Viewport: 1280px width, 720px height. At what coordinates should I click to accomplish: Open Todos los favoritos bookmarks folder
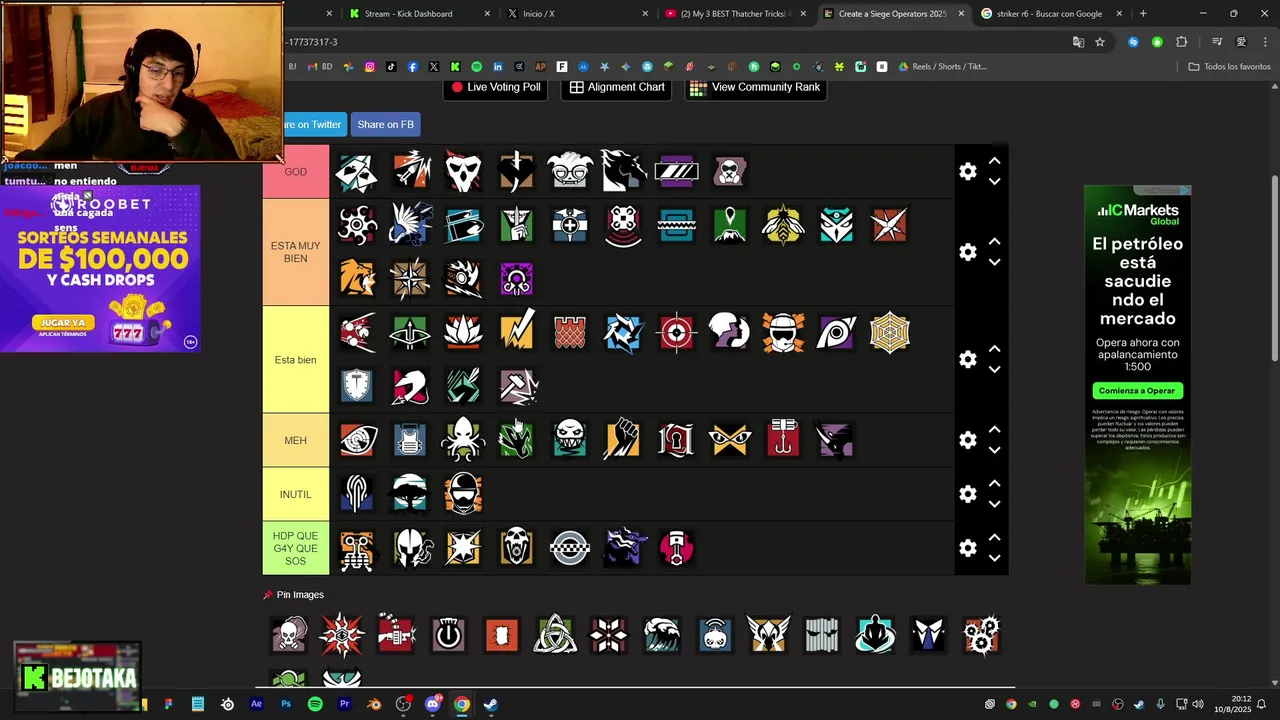[1229, 67]
